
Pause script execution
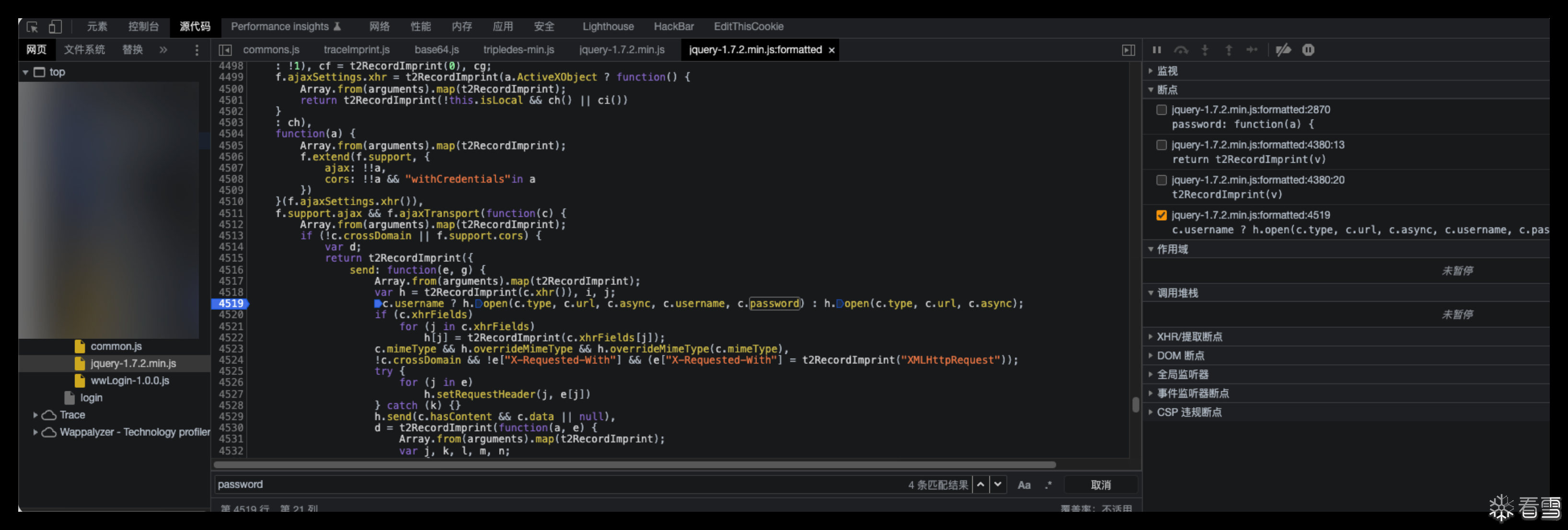coord(1156,50)
